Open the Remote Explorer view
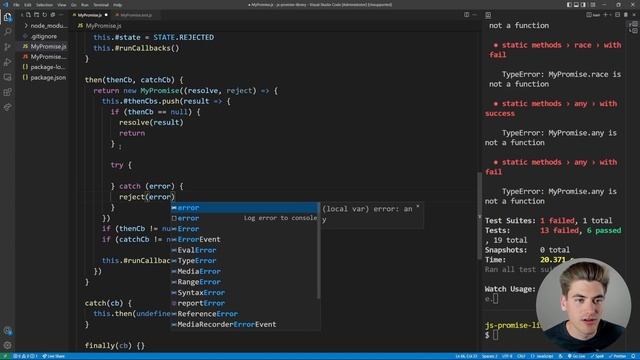This screenshot has height=360, width=640. (7, 77)
